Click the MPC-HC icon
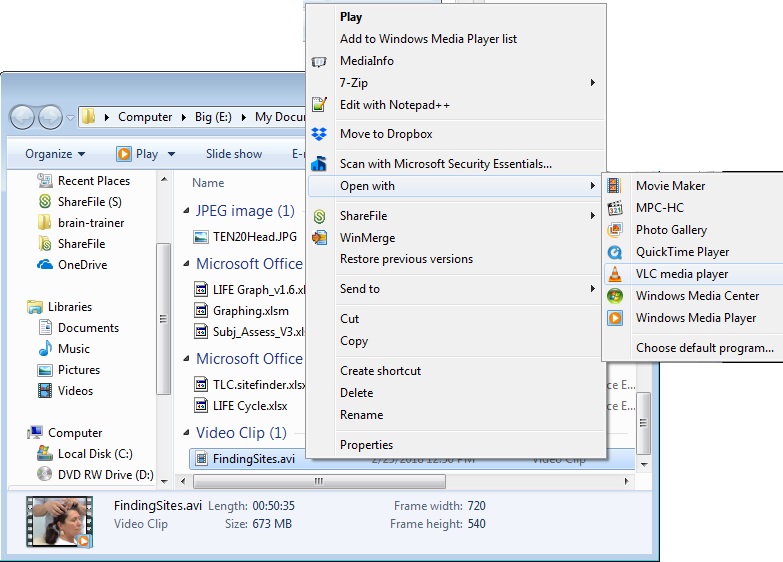The image size is (783, 562). click(x=615, y=208)
